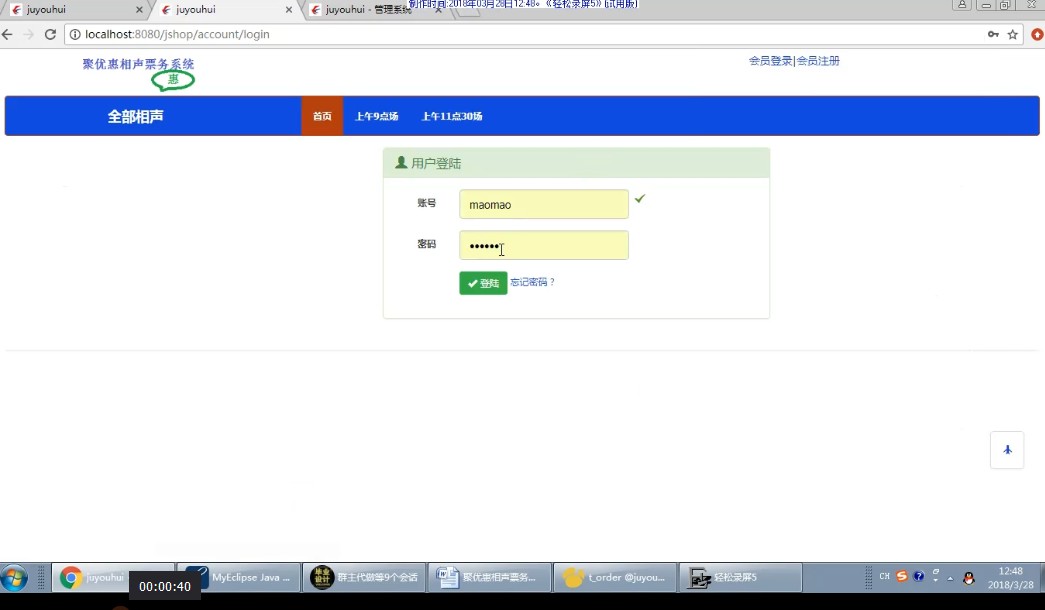Reload the page with refresh icon
The width and height of the screenshot is (1045, 610).
pos(50,34)
